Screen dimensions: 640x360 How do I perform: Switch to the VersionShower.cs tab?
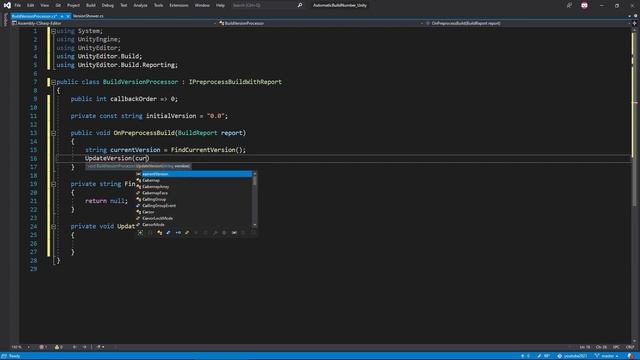tap(89, 16)
